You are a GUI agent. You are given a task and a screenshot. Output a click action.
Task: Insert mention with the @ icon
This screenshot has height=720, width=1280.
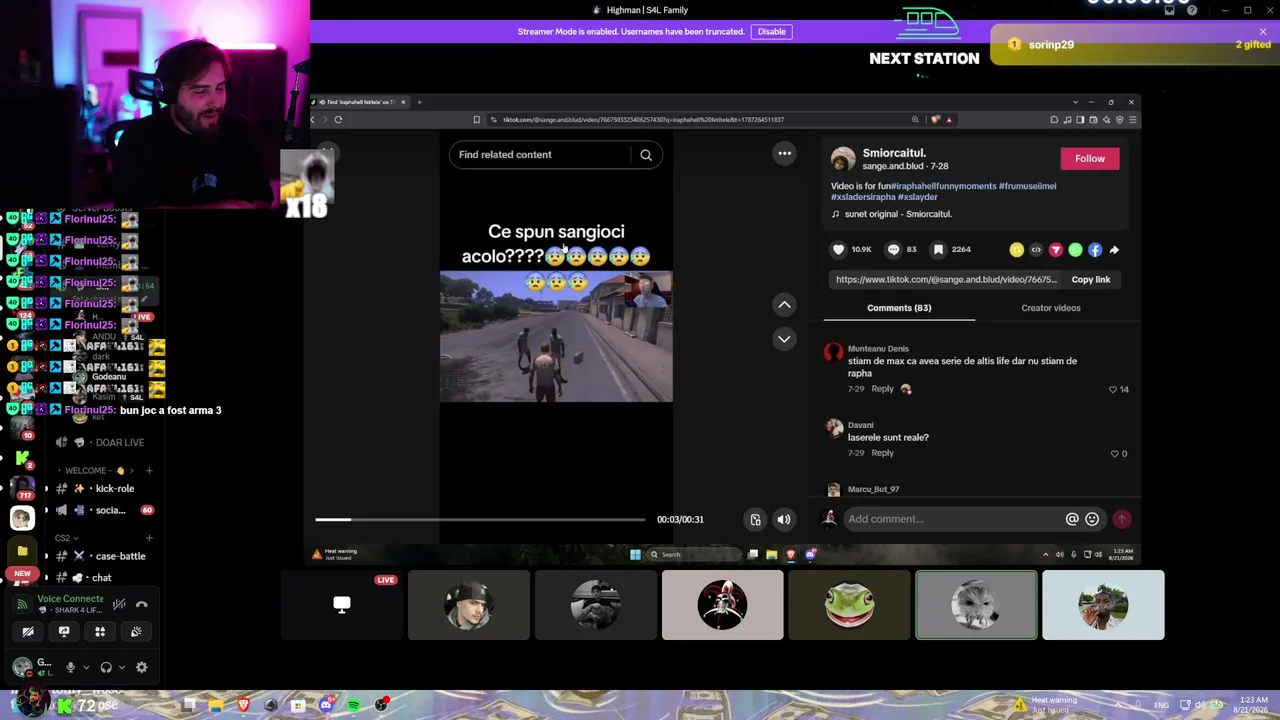(x=1072, y=519)
